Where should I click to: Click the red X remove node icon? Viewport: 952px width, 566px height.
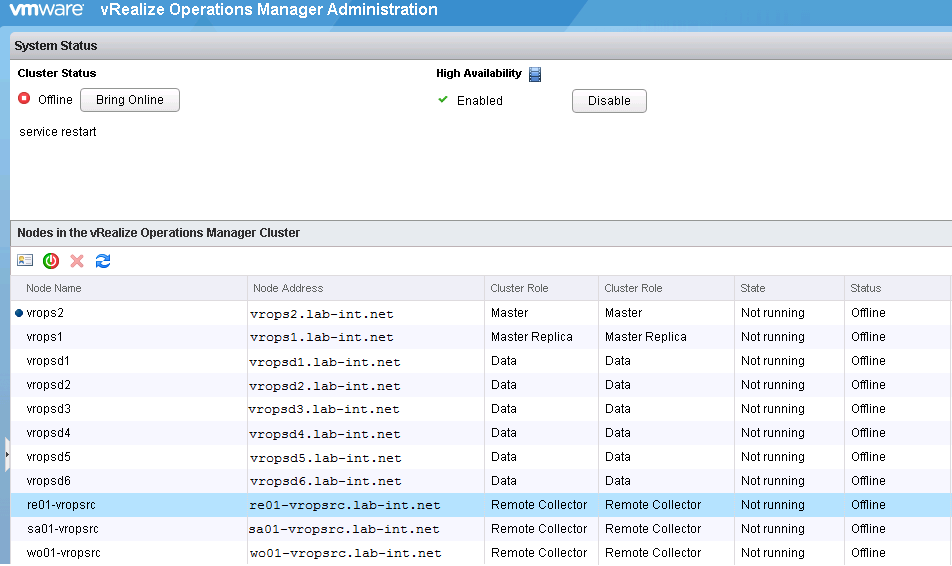click(77, 261)
